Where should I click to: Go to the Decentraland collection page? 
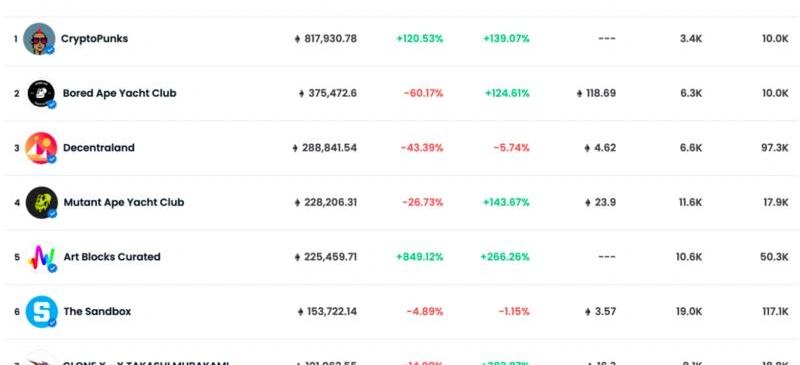(99, 148)
